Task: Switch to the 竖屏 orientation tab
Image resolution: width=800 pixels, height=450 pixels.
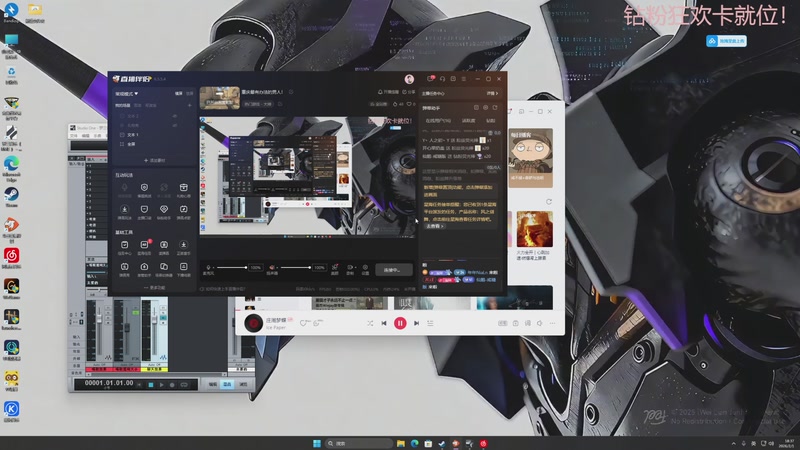Action: 189,94
